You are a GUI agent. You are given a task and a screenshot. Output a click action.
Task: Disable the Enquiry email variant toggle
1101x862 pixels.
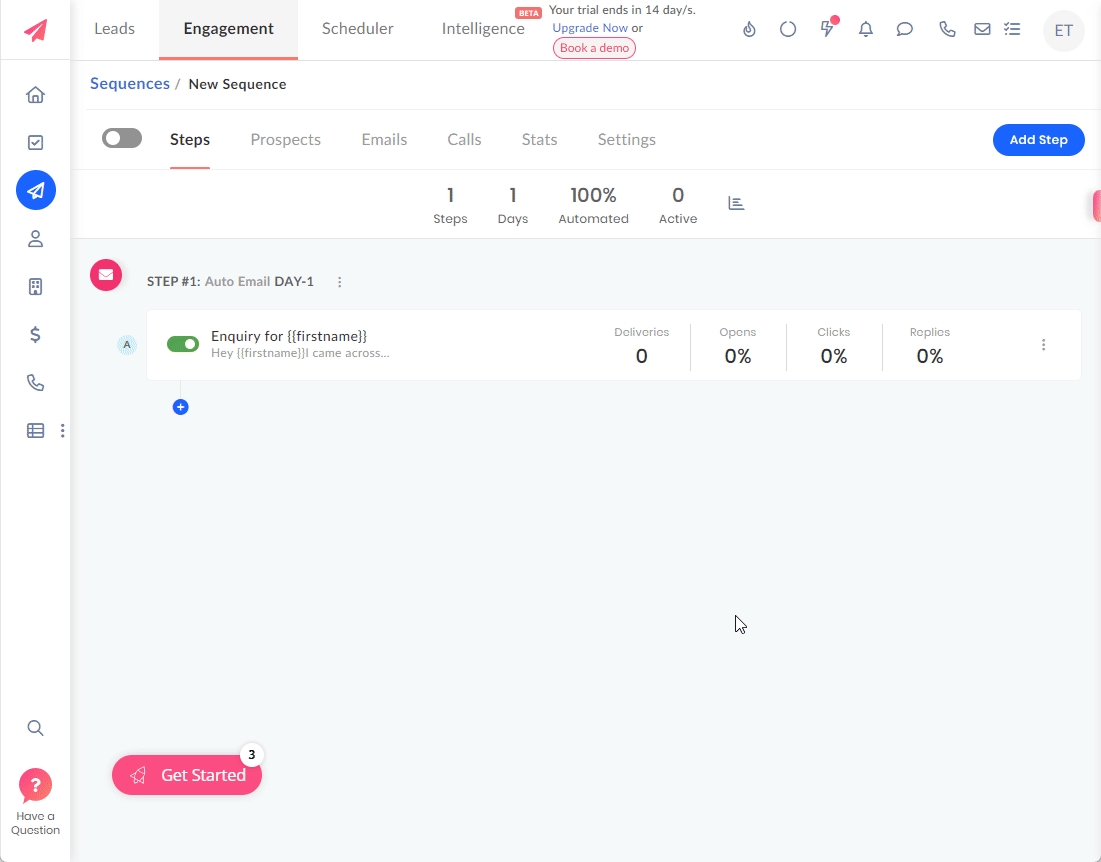point(183,344)
